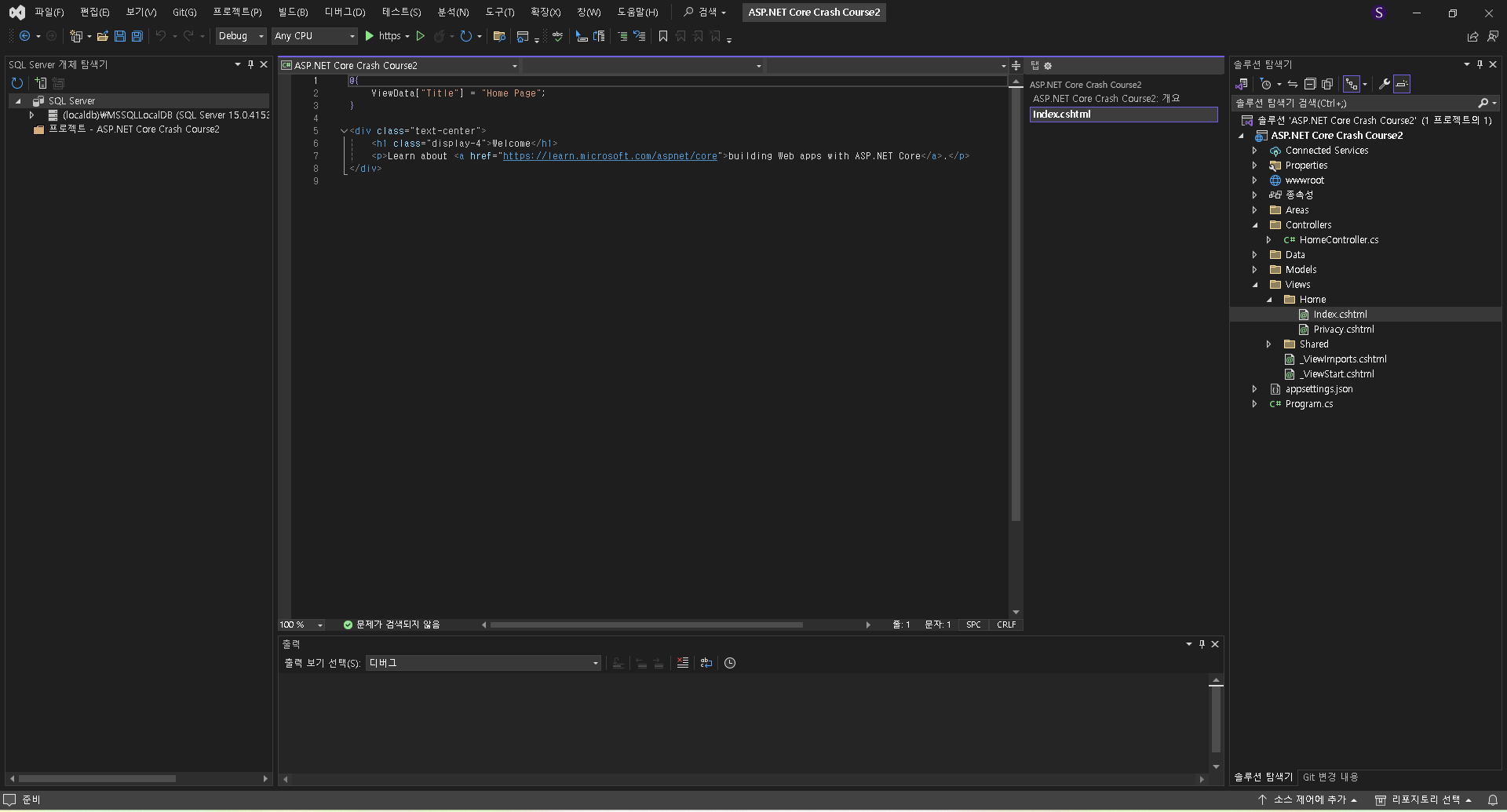
Task: Open the Git(G) menu
Action: [184, 13]
